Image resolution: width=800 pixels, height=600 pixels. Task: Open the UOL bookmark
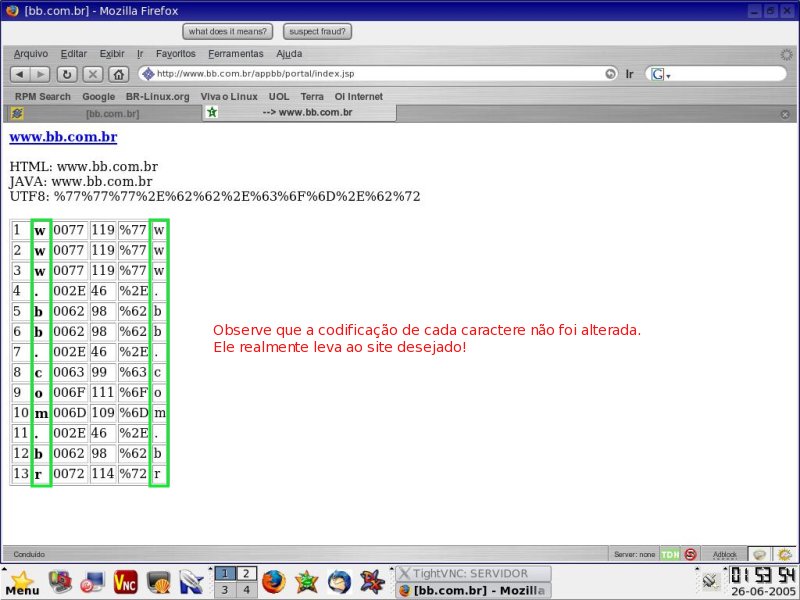click(279, 96)
